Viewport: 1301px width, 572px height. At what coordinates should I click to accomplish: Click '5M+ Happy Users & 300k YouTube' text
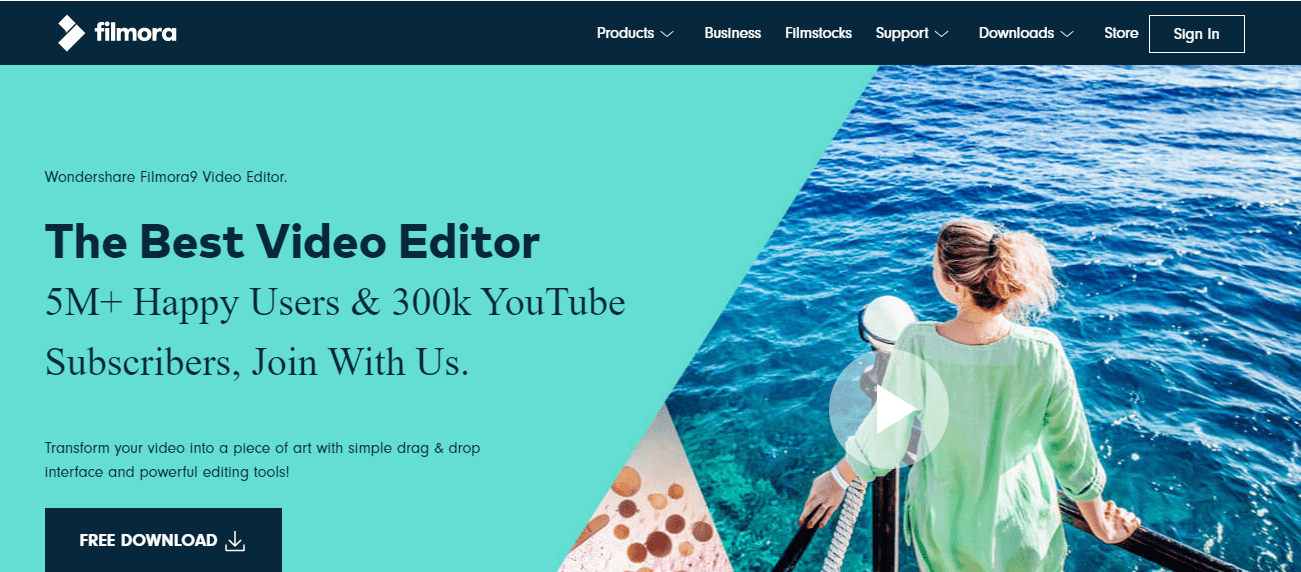(x=335, y=302)
